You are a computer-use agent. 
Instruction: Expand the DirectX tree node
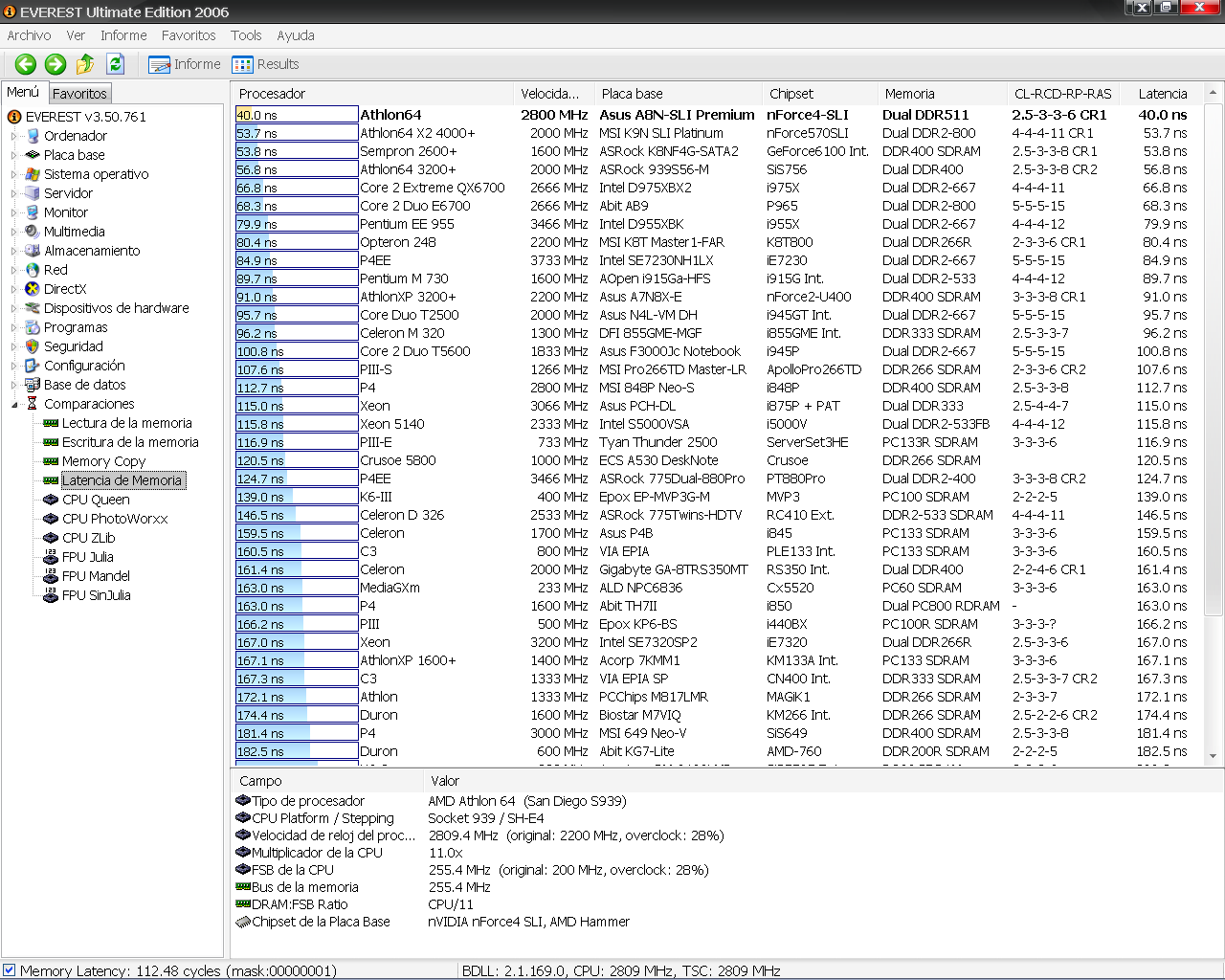(x=14, y=289)
